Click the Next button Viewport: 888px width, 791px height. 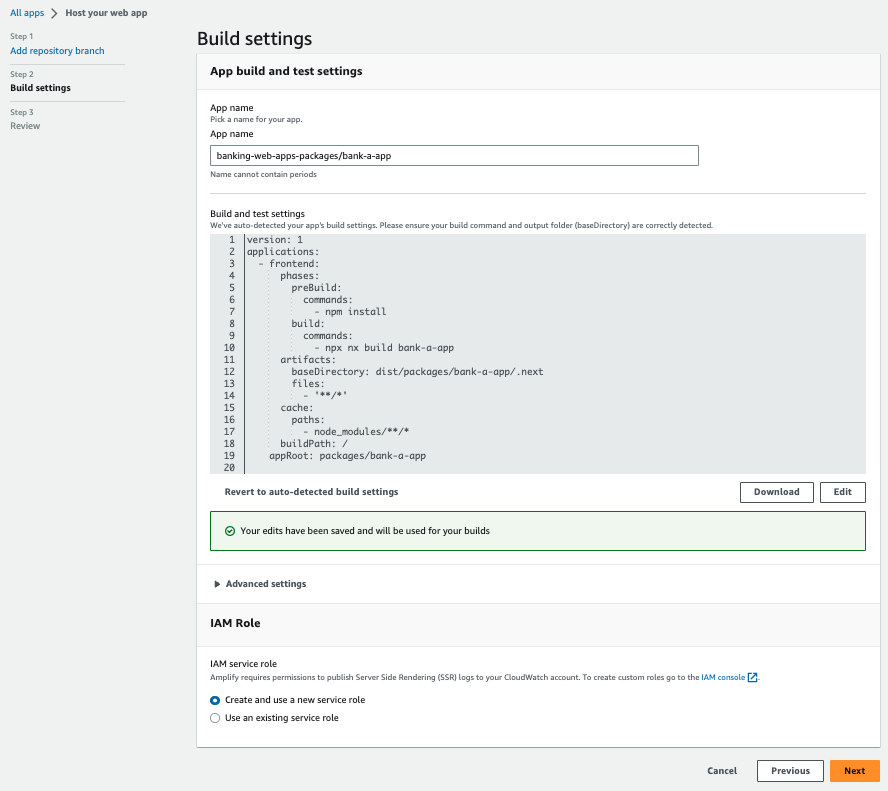(x=854, y=770)
